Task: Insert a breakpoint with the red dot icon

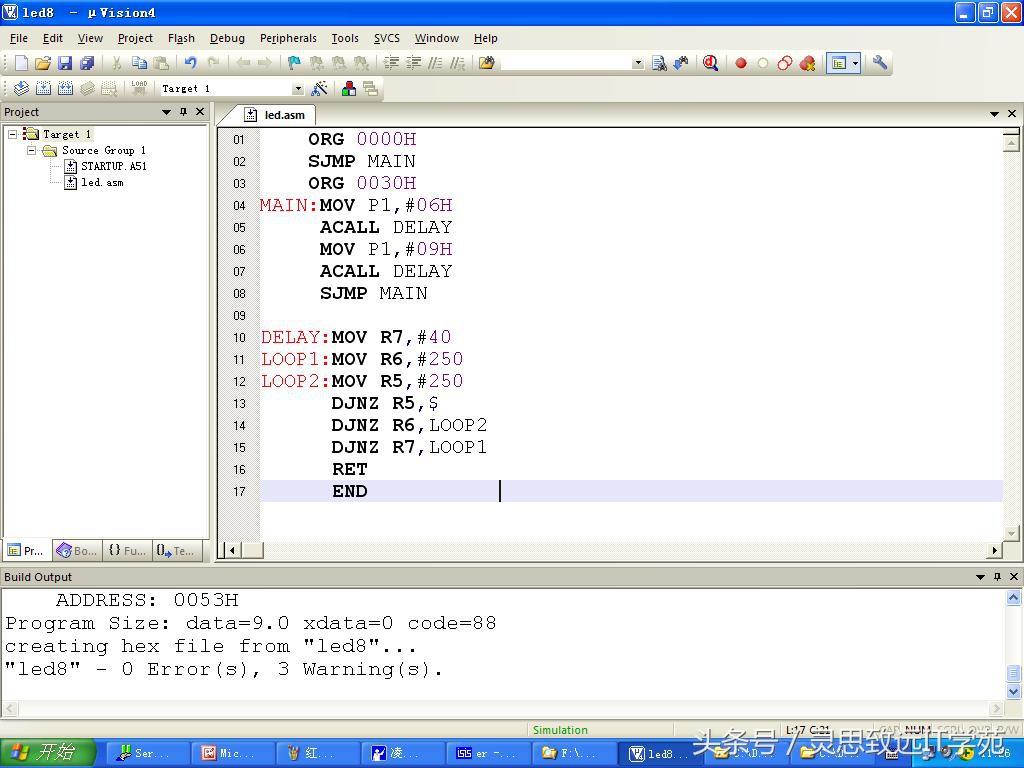Action: pos(741,63)
